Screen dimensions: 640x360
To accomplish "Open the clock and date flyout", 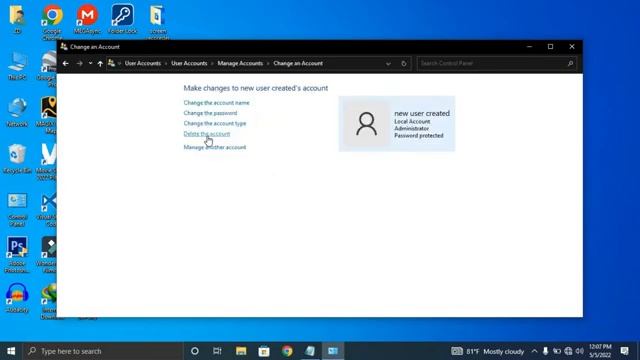I will click(x=600, y=351).
